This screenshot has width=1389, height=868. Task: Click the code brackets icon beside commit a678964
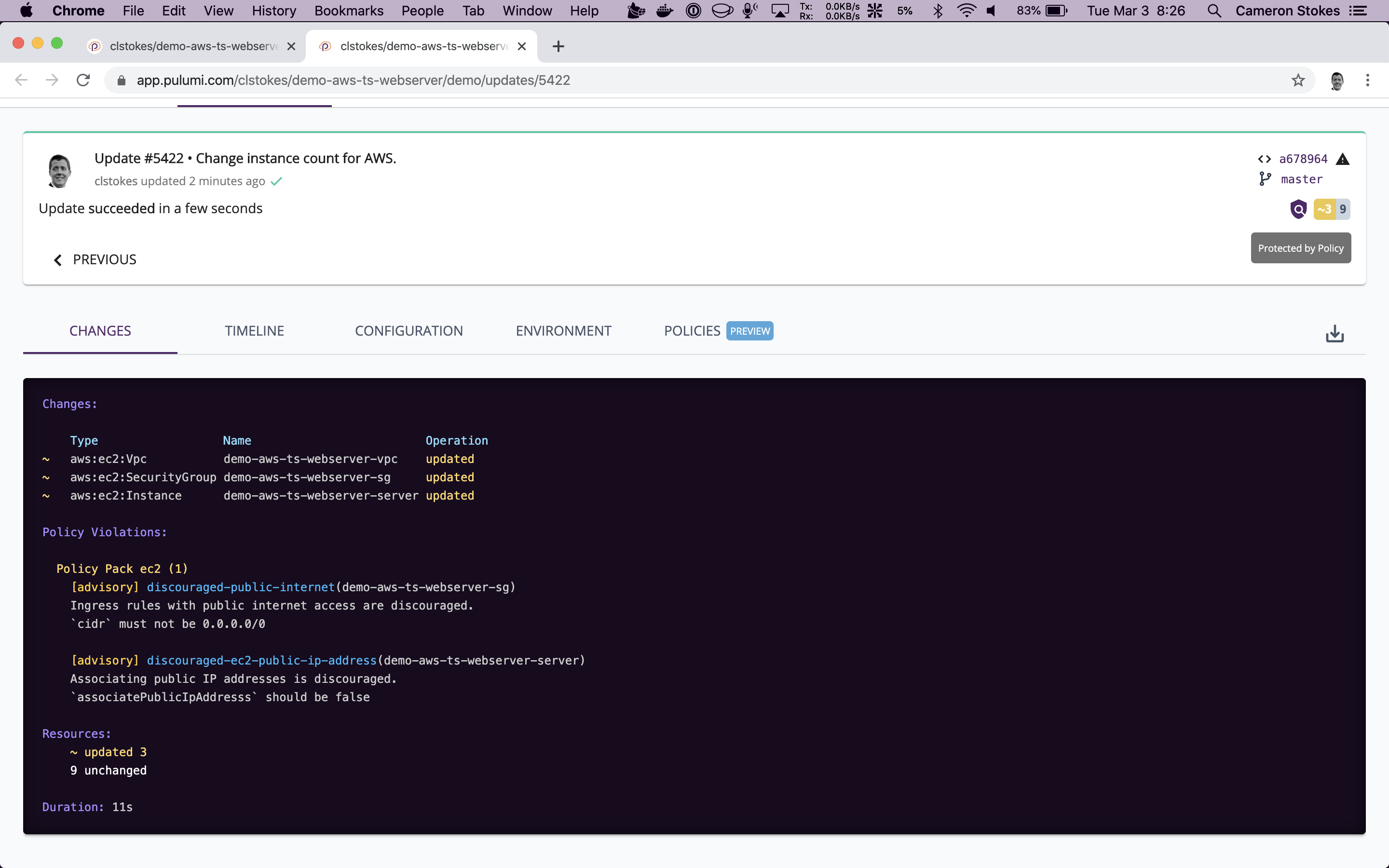pyautogui.click(x=1265, y=159)
